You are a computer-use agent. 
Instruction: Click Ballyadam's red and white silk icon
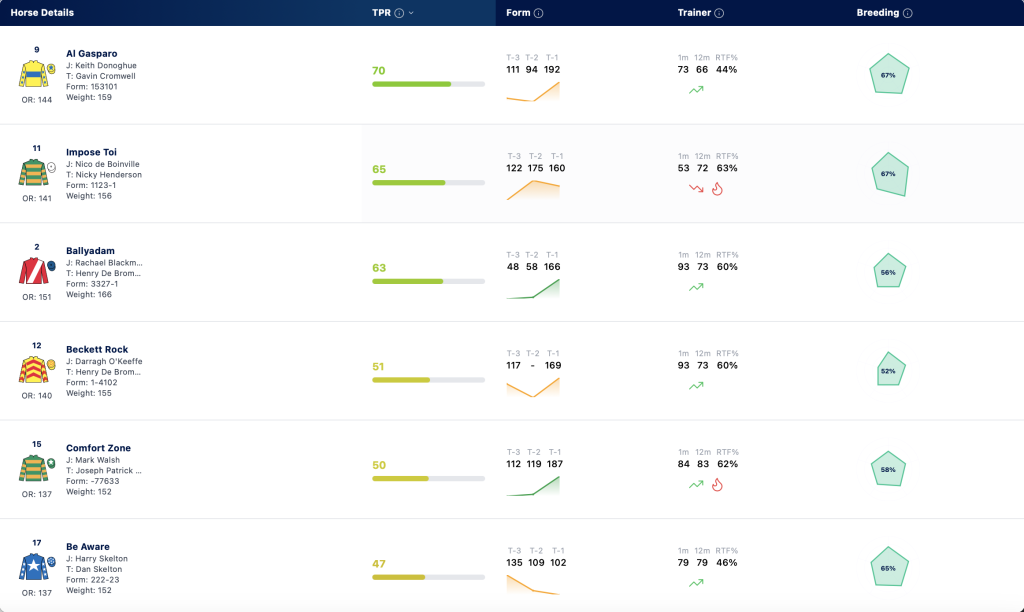(33, 270)
